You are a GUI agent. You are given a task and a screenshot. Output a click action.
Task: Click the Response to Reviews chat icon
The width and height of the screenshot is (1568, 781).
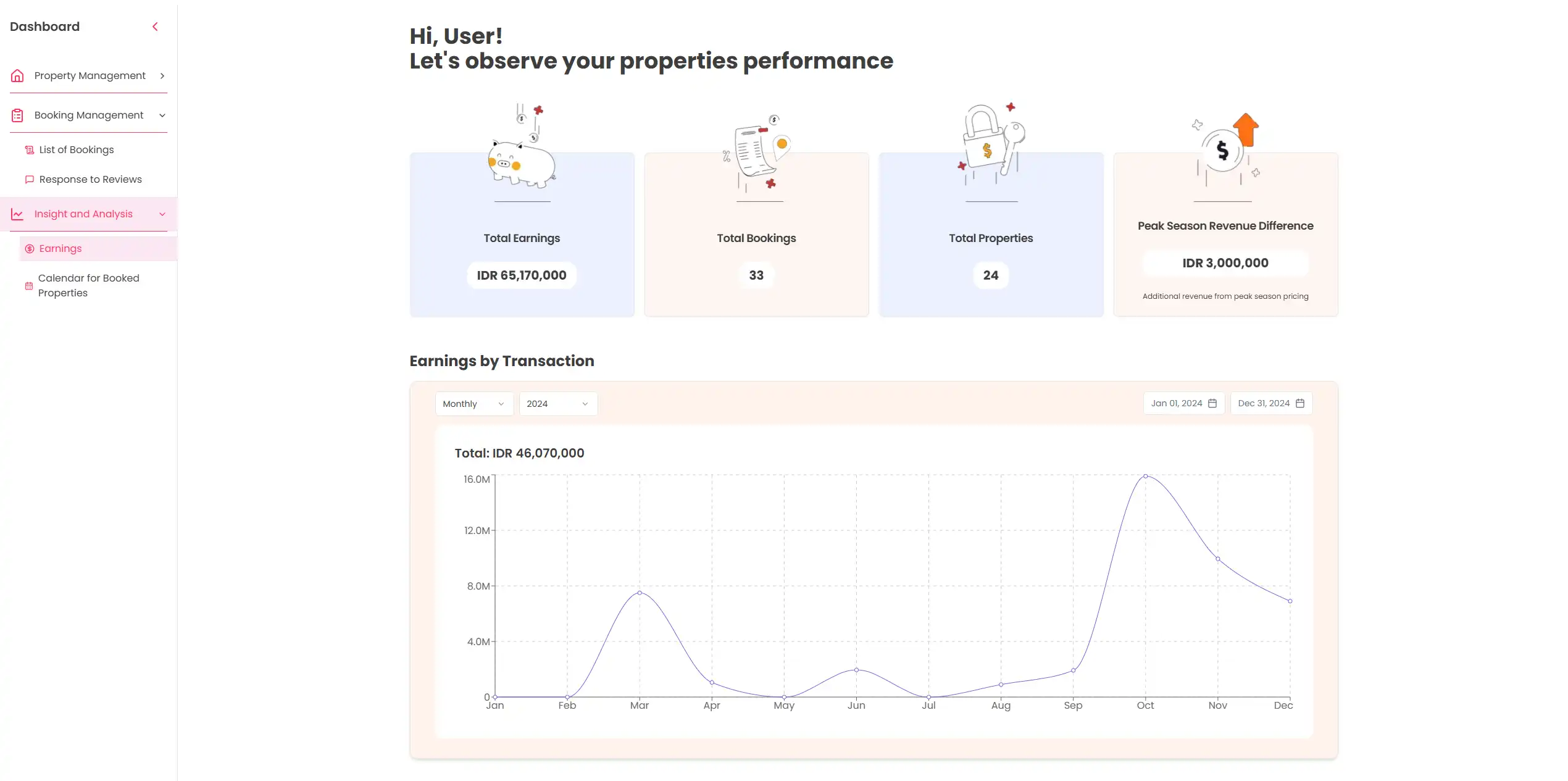(30, 180)
